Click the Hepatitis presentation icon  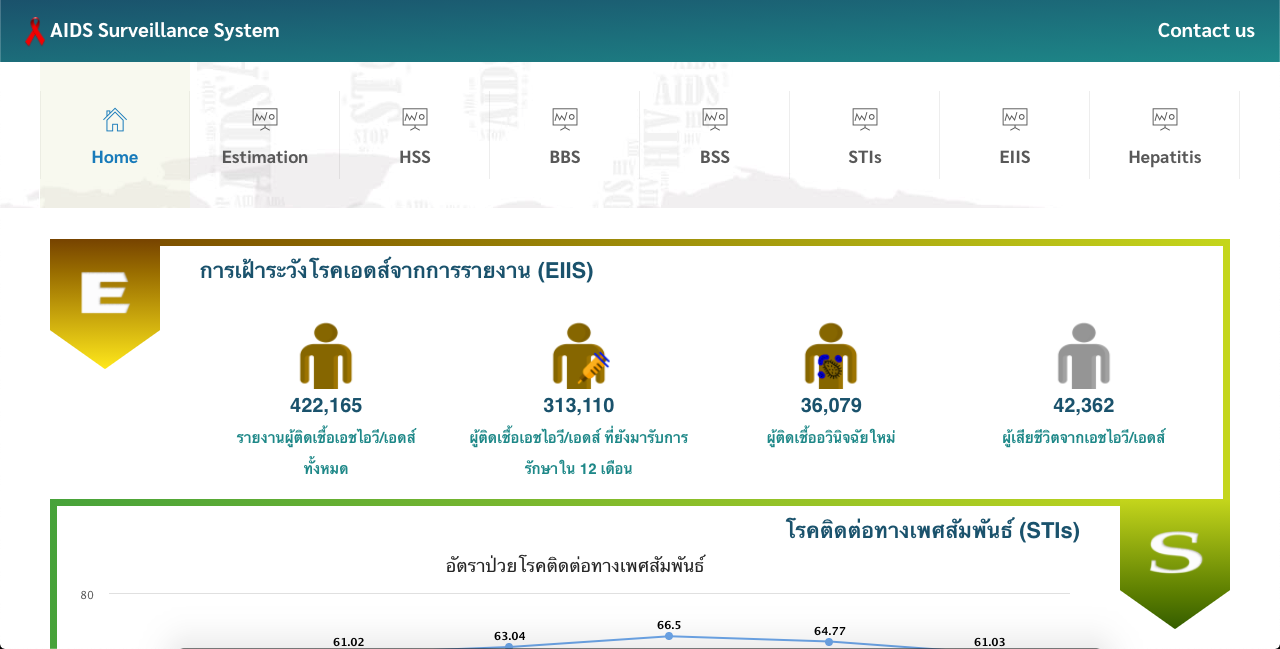click(x=1165, y=119)
